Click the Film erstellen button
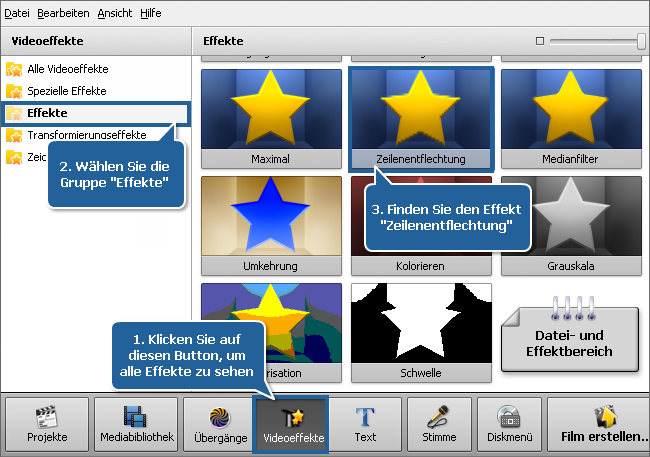650x457 pixels. (x=599, y=424)
